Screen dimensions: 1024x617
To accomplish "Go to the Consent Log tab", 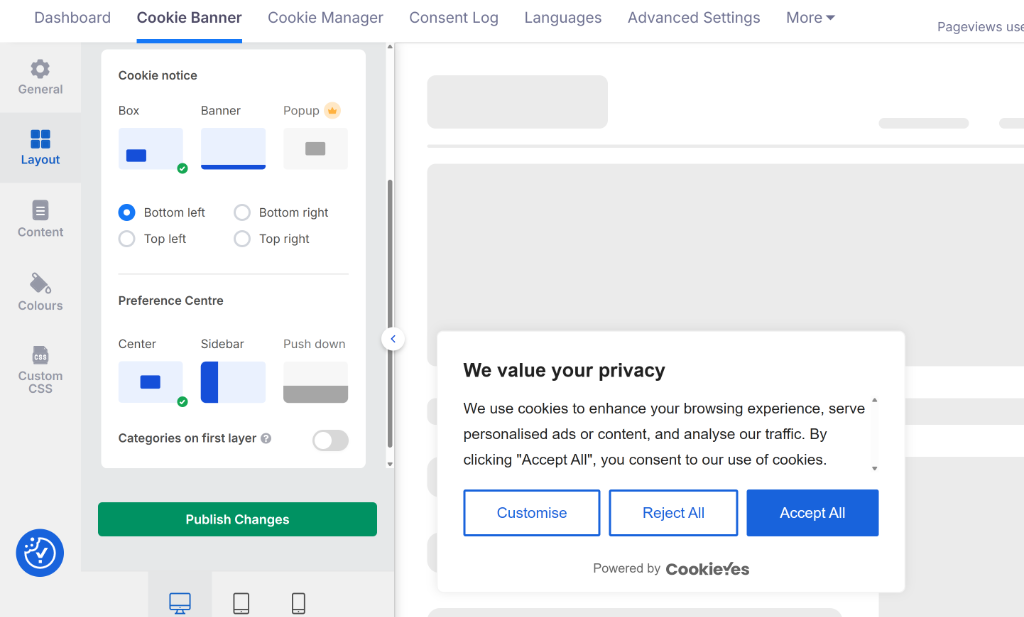I will click(453, 18).
